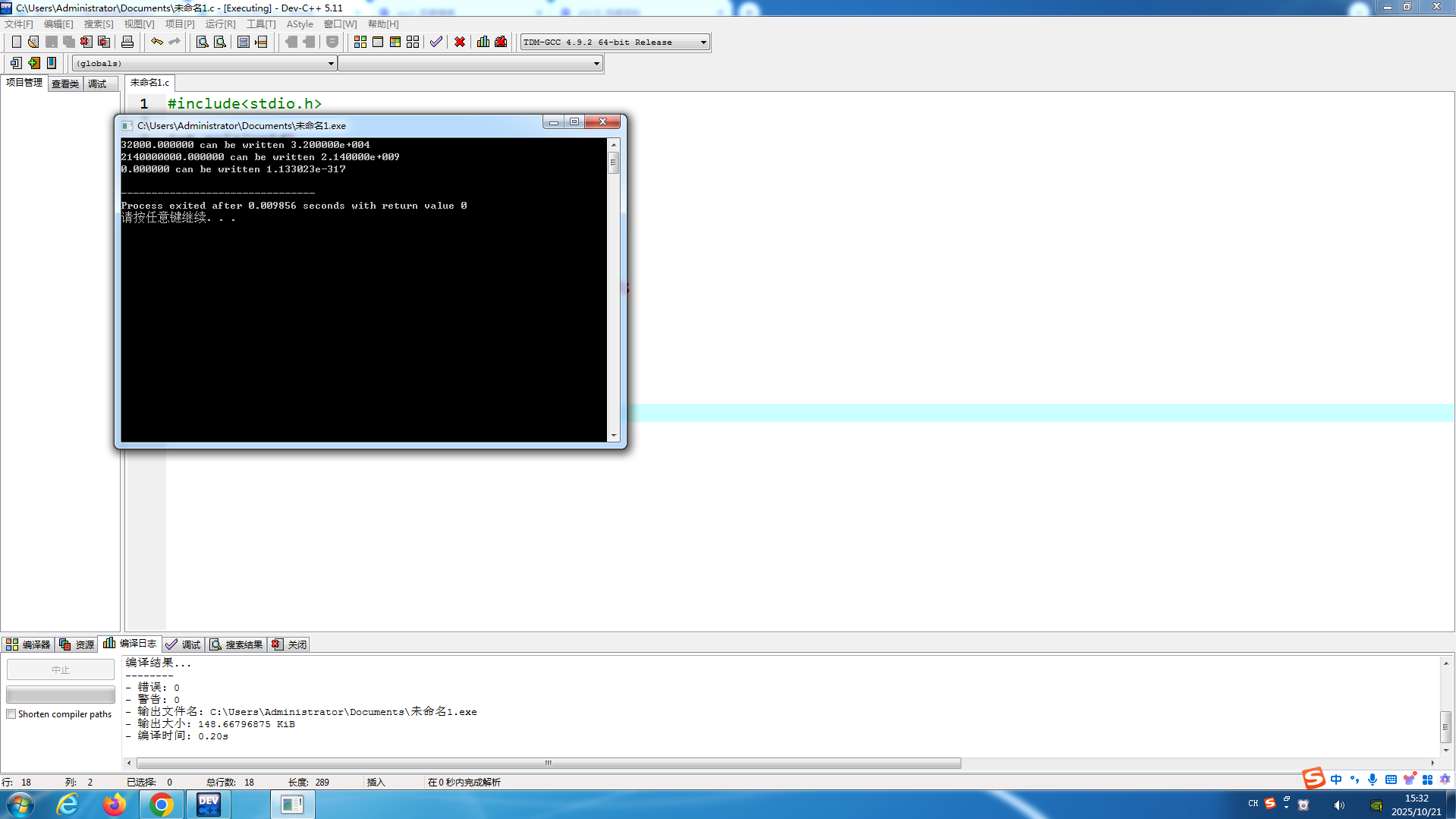Click the Goto function toolbar icon

coord(244,42)
